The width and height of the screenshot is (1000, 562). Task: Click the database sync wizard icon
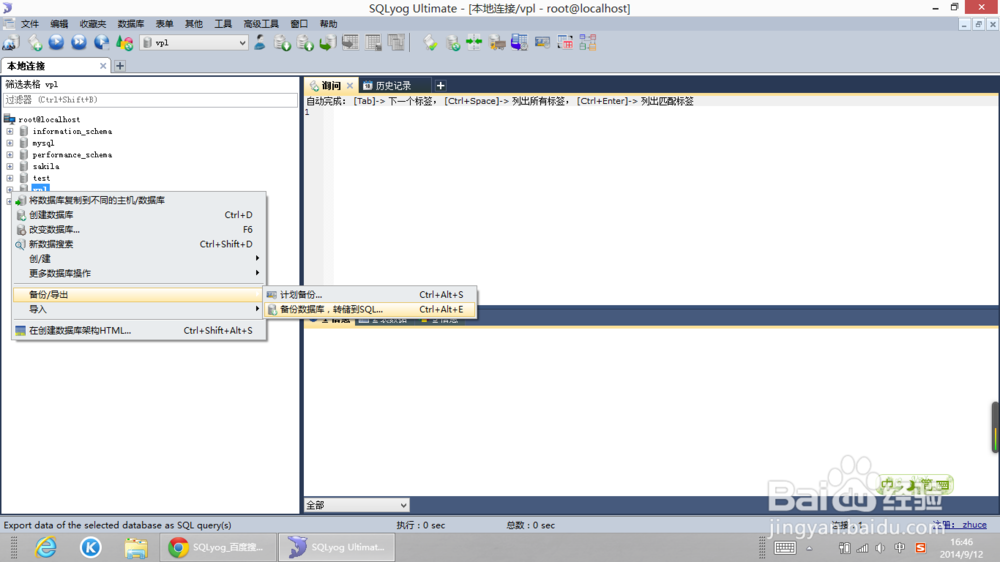[453, 43]
